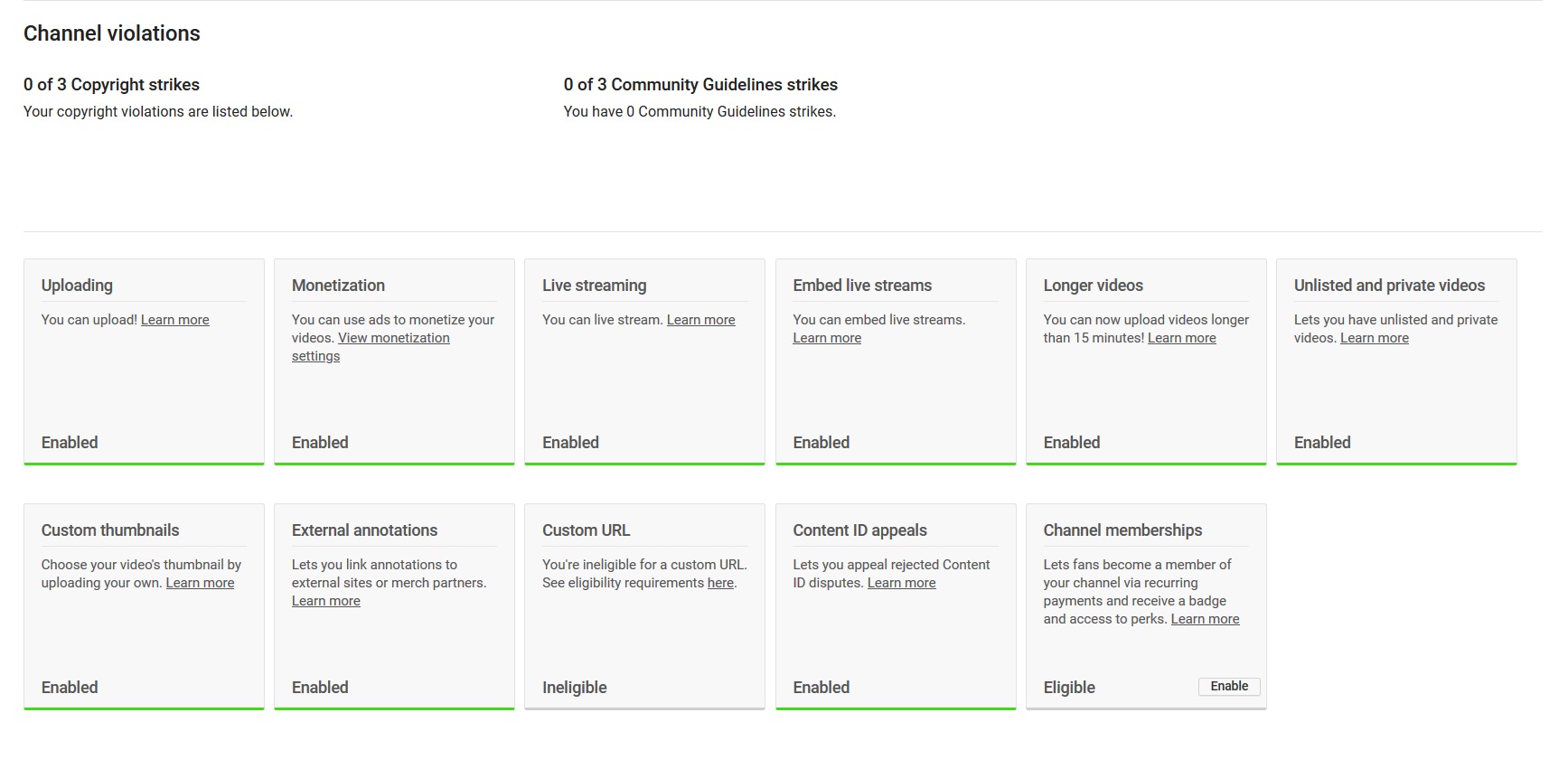Image resolution: width=1568 pixels, height=769 pixels.
Task: Click the Content ID appeals card title
Action: [x=859, y=530]
